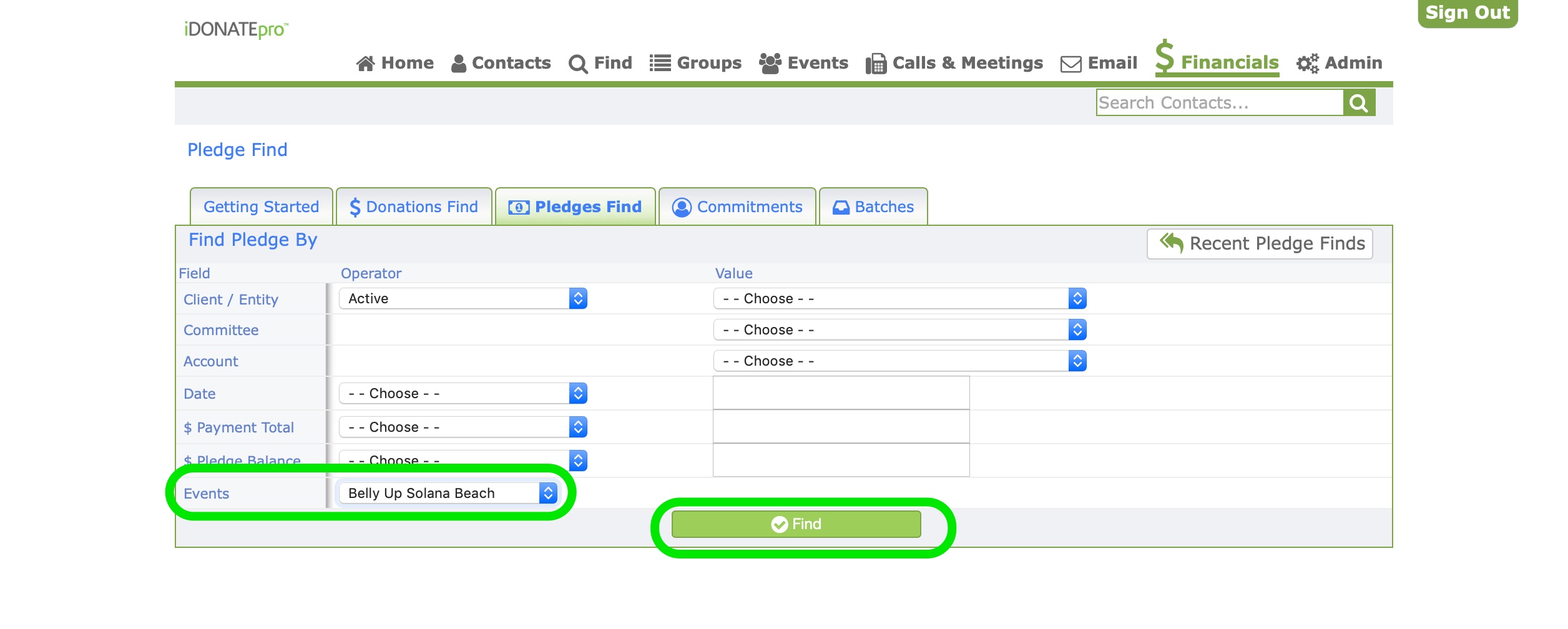Screen dimensions: 1568x629
Task: Open the Batches tab
Action: point(873,207)
